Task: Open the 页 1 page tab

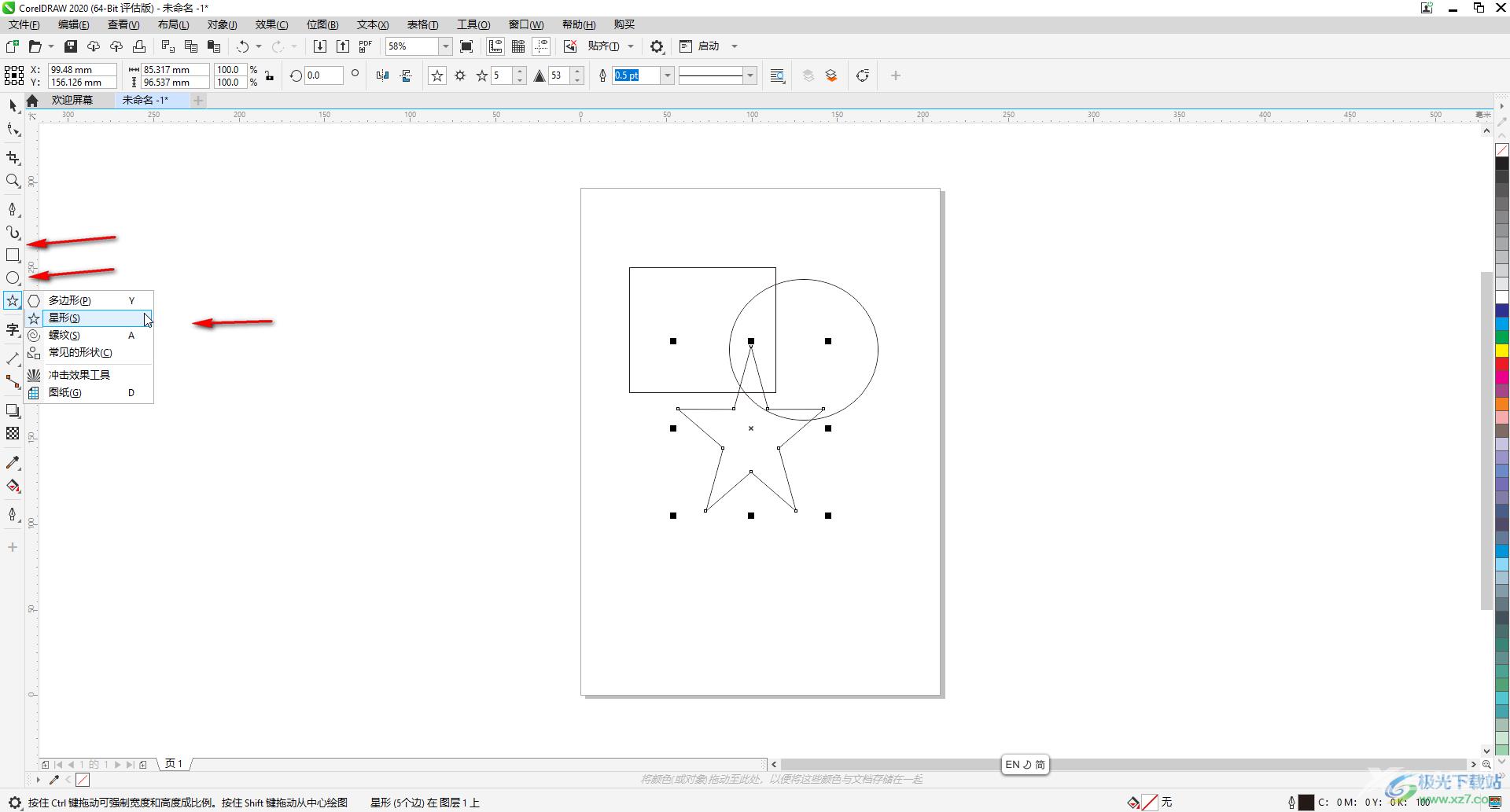Action: [x=174, y=764]
